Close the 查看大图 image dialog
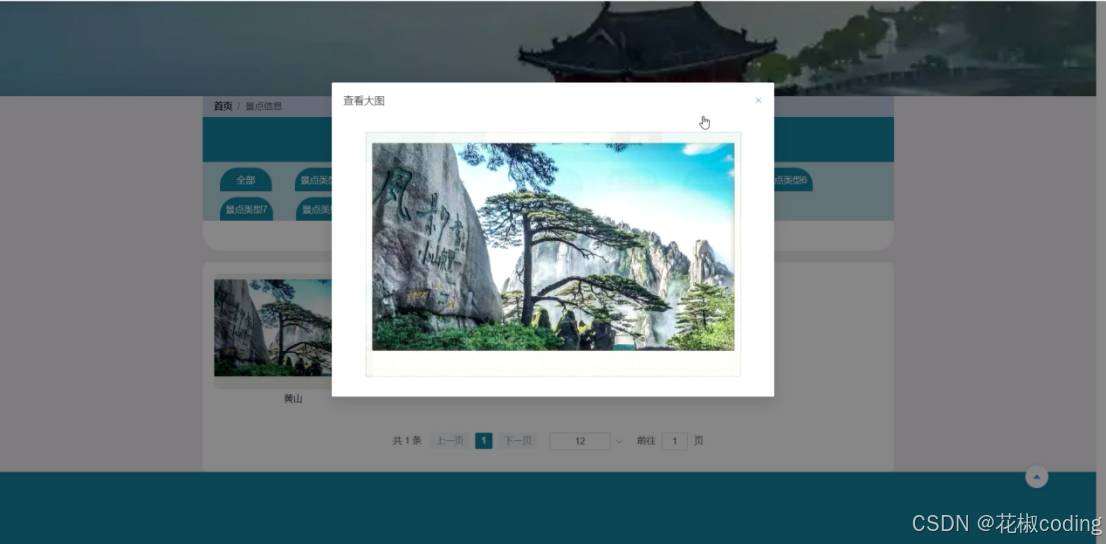1106x544 pixels. (x=758, y=100)
